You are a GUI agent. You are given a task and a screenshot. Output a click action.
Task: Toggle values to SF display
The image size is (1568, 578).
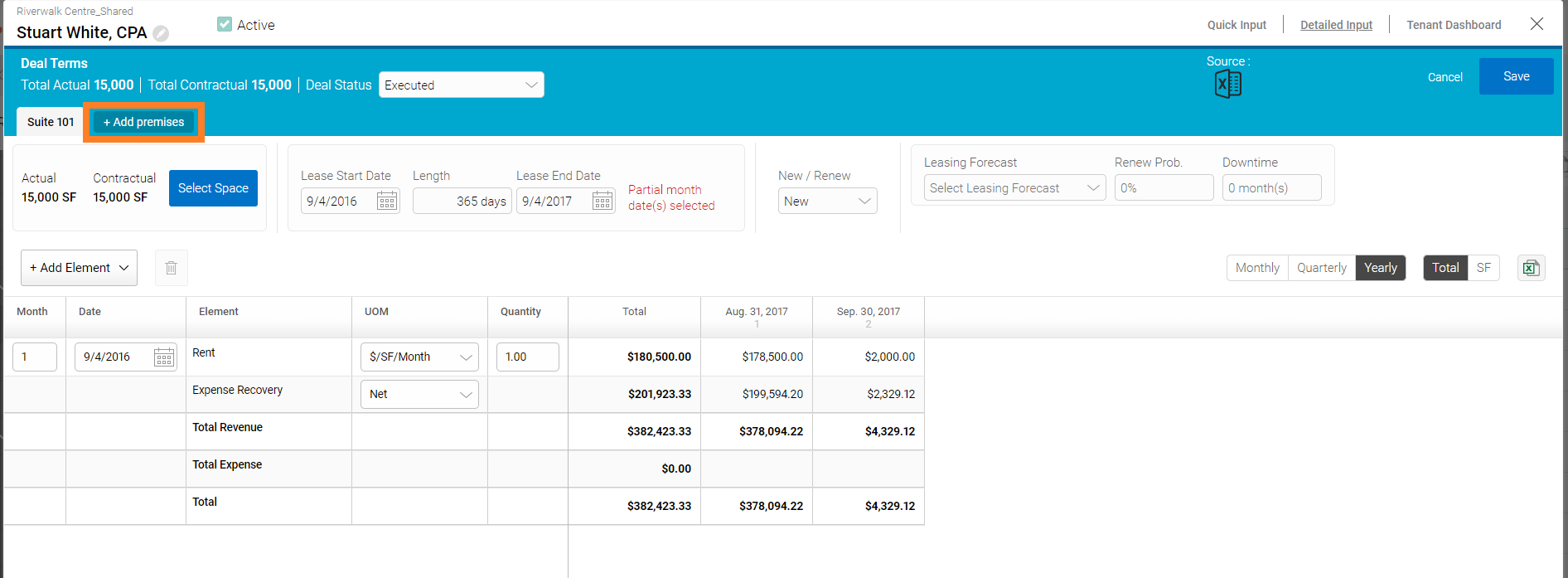point(1483,268)
